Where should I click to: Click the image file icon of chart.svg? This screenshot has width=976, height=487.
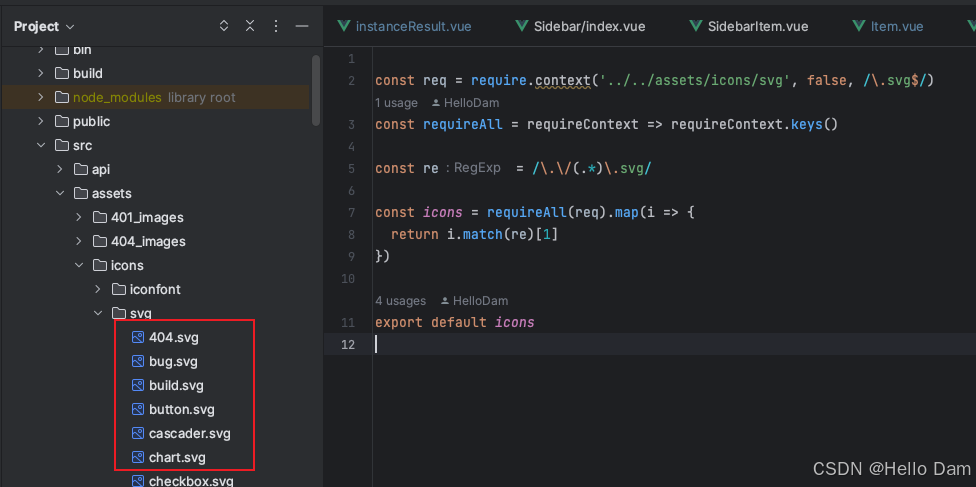138,457
